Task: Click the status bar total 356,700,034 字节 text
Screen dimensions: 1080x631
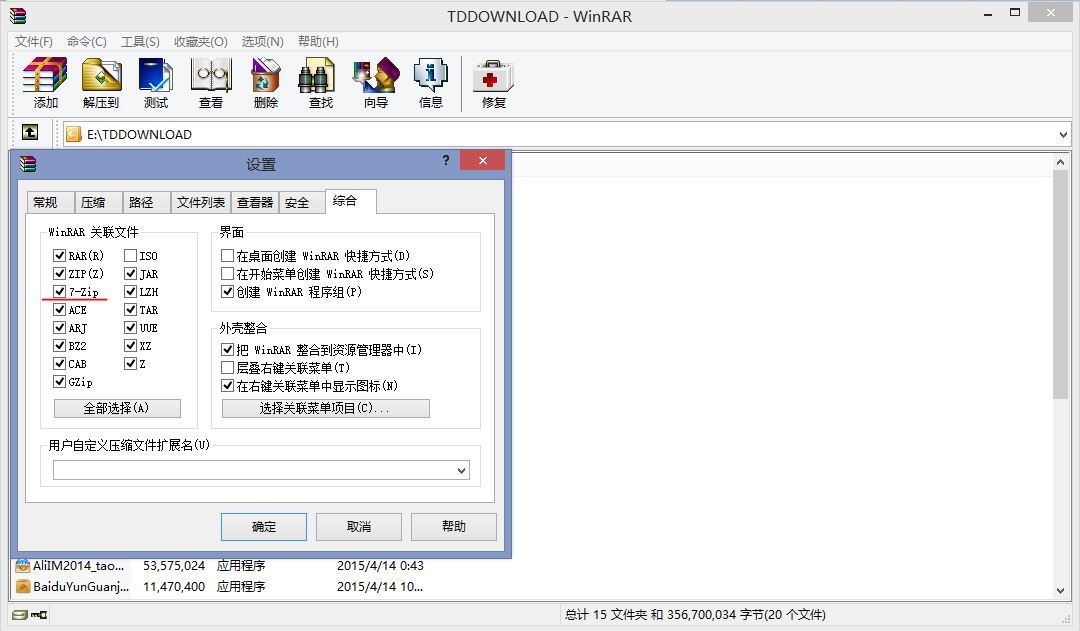Action: [x=695, y=614]
